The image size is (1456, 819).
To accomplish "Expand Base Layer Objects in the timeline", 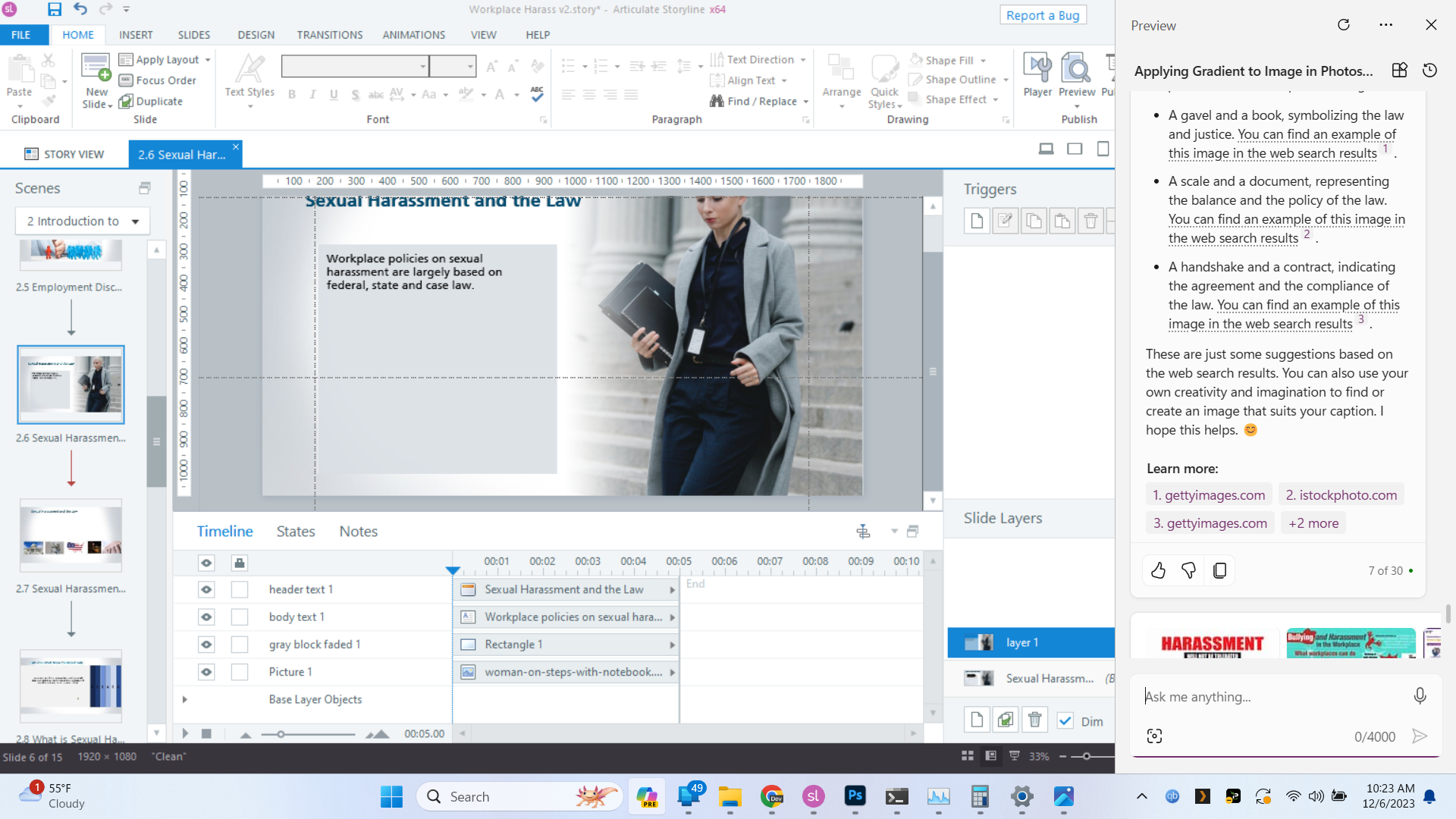I will tap(184, 699).
